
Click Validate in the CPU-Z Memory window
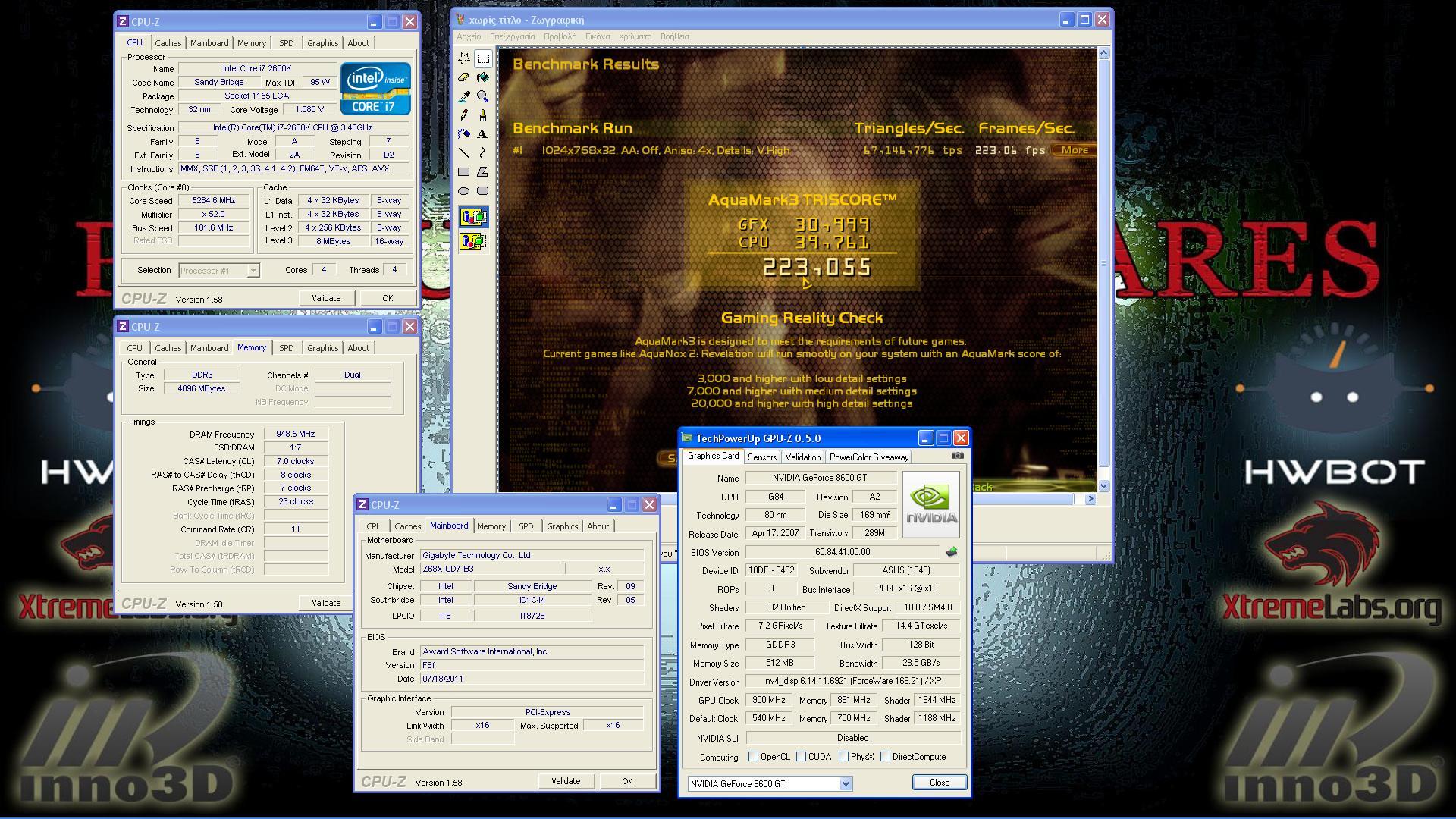(326, 603)
